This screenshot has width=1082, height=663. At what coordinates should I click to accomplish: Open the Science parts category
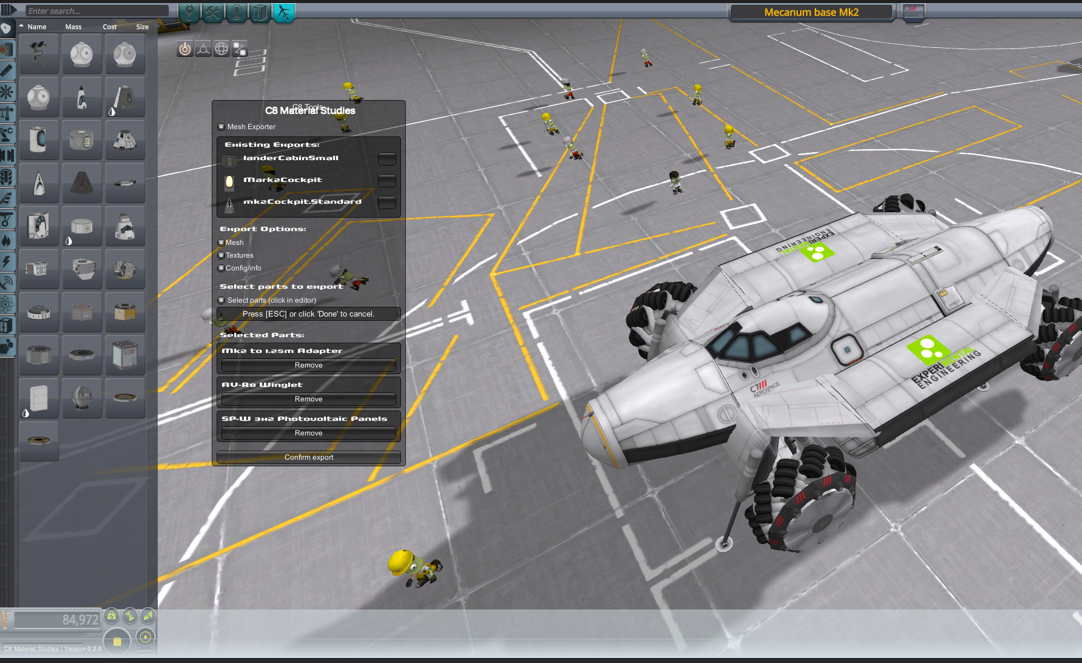click(x=7, y=304)
